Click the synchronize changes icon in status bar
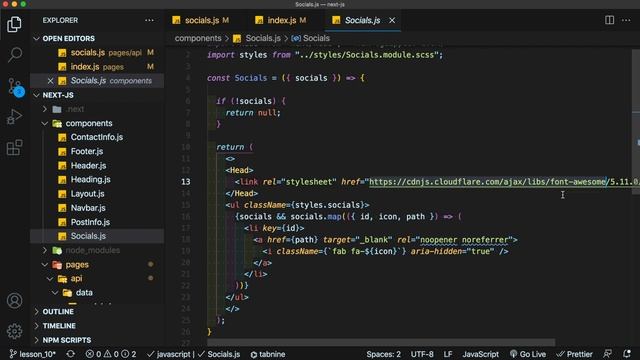 click(71, 354)
